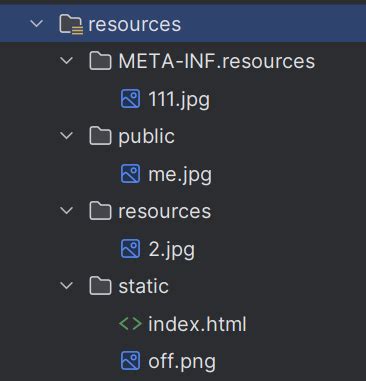Collapse the public folder chevron

67,136
